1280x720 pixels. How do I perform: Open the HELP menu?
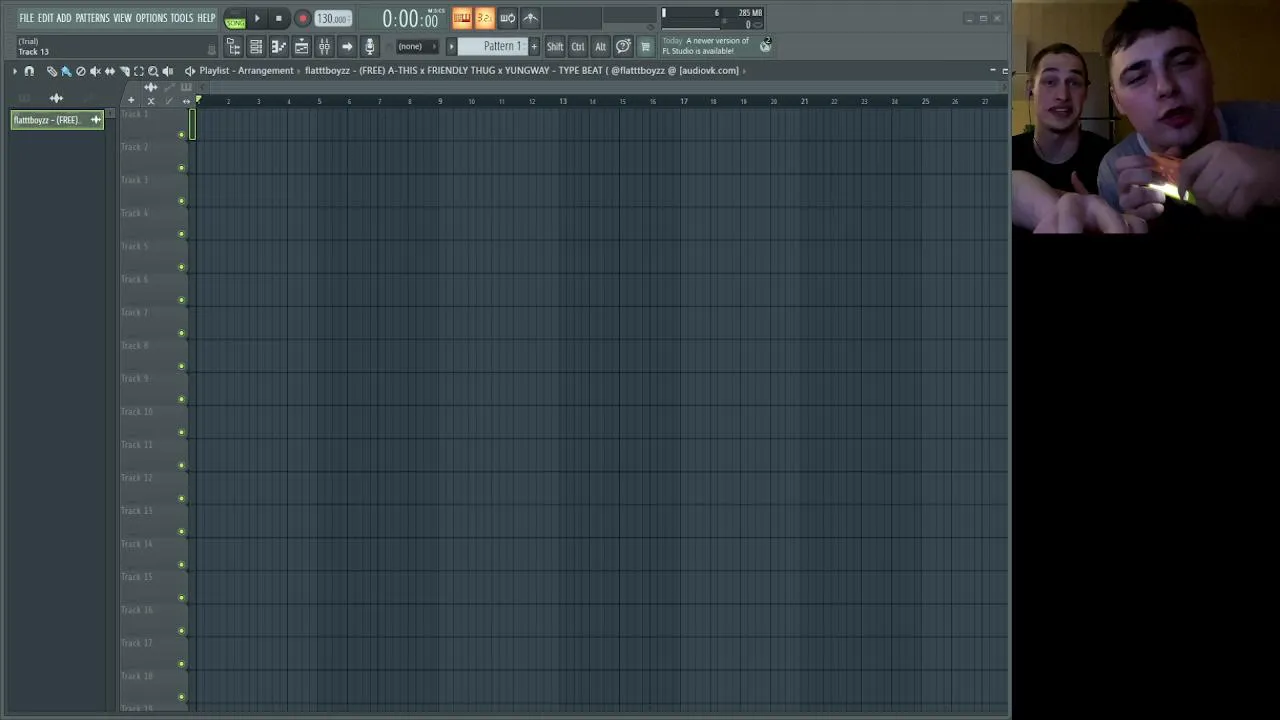tap(206, 18)
